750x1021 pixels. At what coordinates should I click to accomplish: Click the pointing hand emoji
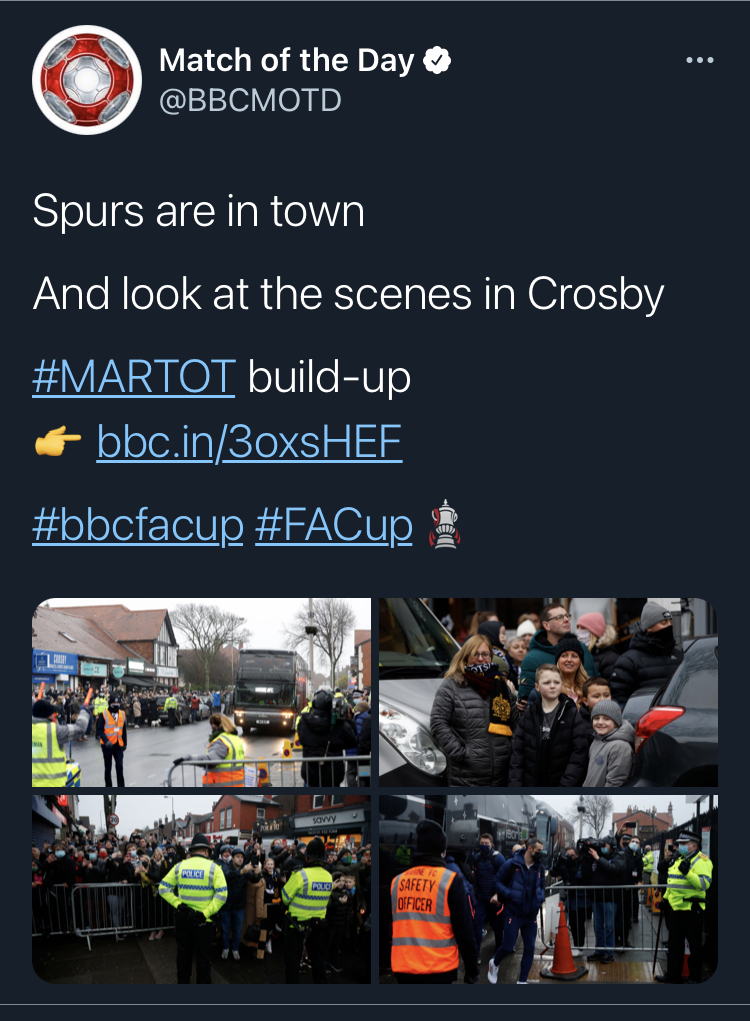[x=58, y=441]
